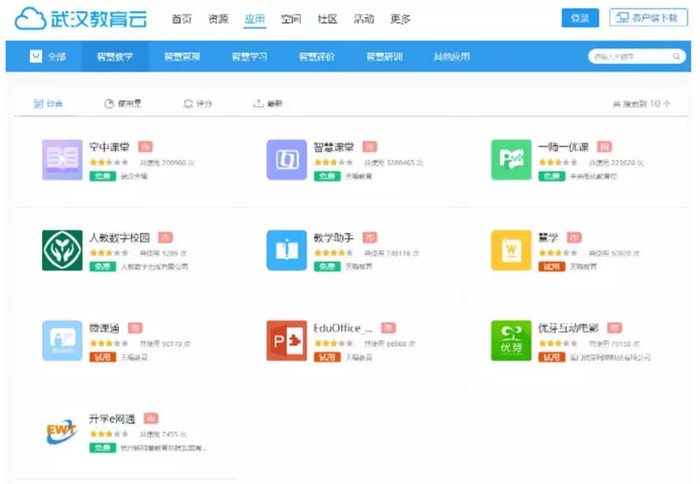Switch to the 全部 category tab
The height and width of the screenshot is (484, 700).
pyautogui.click(x=48, y=57)
